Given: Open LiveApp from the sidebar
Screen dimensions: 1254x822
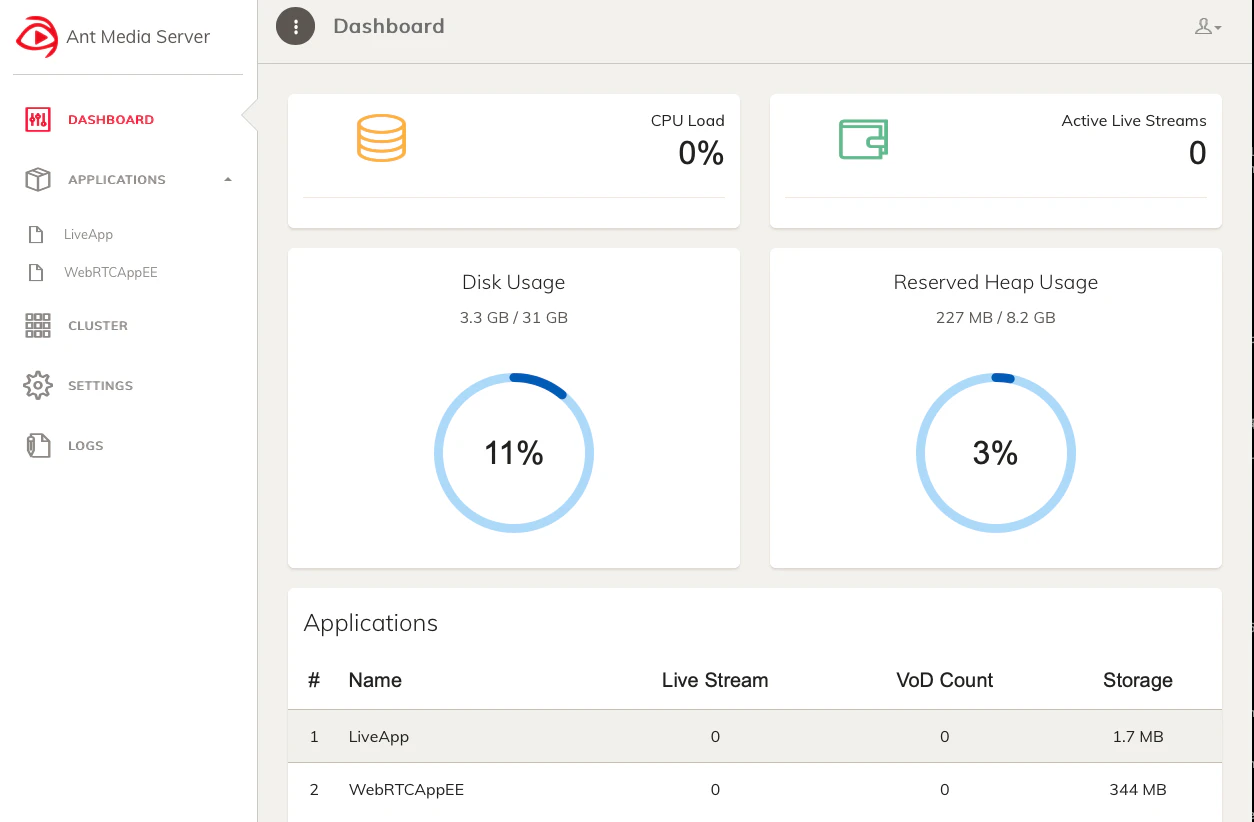Looking at the screenshot, I should coord(88,235).
